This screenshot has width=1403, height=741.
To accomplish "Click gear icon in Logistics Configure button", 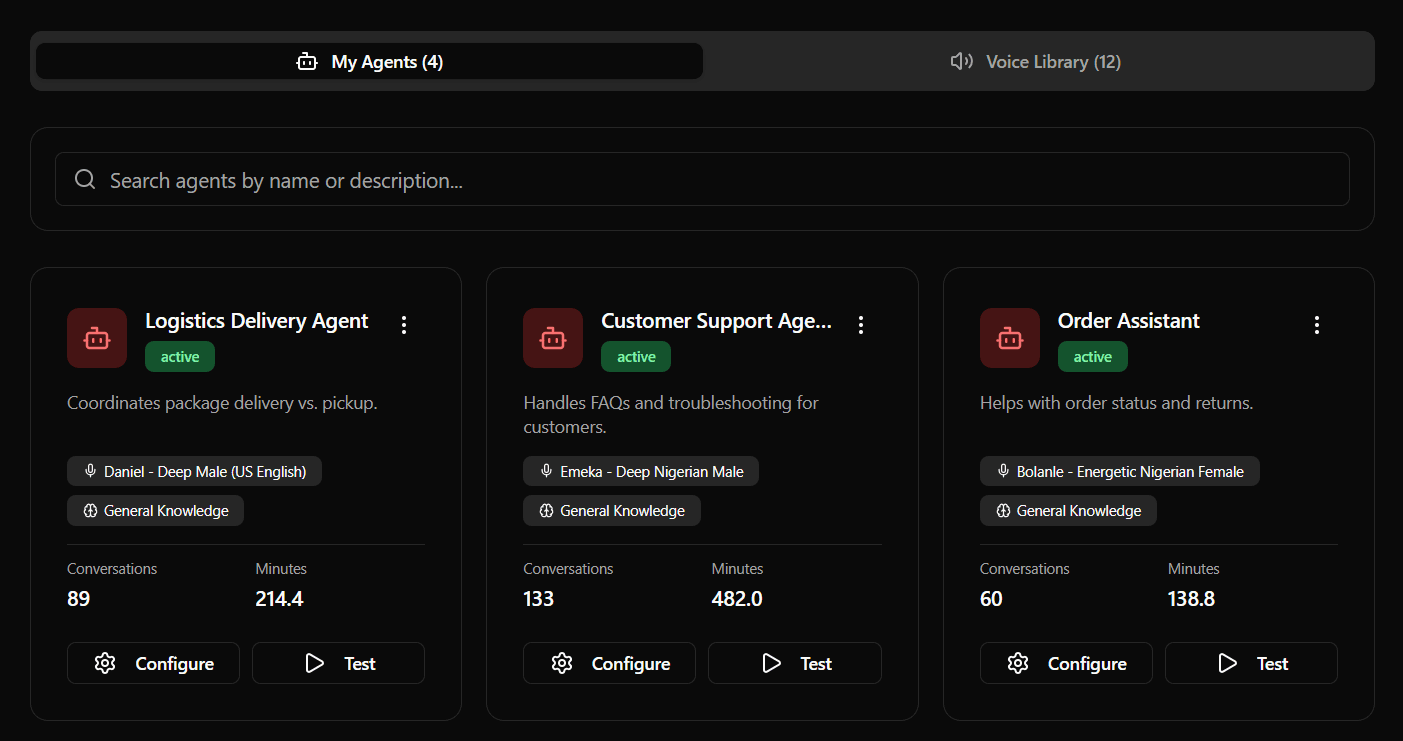I will pyautogui.click(x=105, y=663).
